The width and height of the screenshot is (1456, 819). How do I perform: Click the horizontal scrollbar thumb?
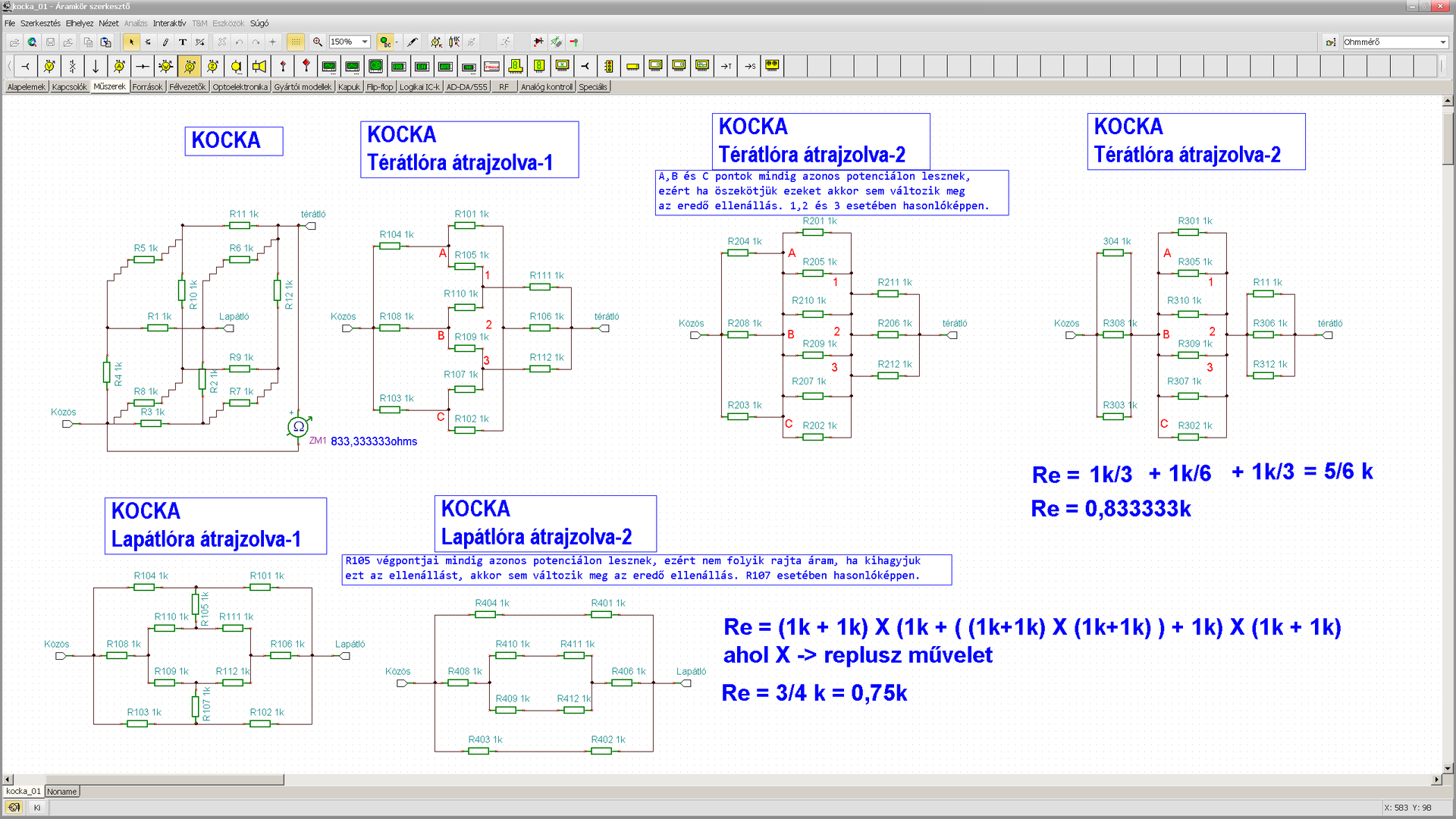coord(165,780)
